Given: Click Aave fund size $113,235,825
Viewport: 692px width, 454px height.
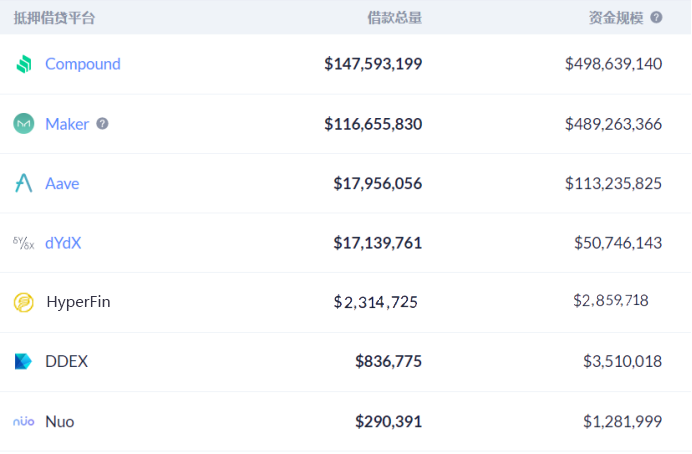Looking at the screenshot, I should [613, 184].
